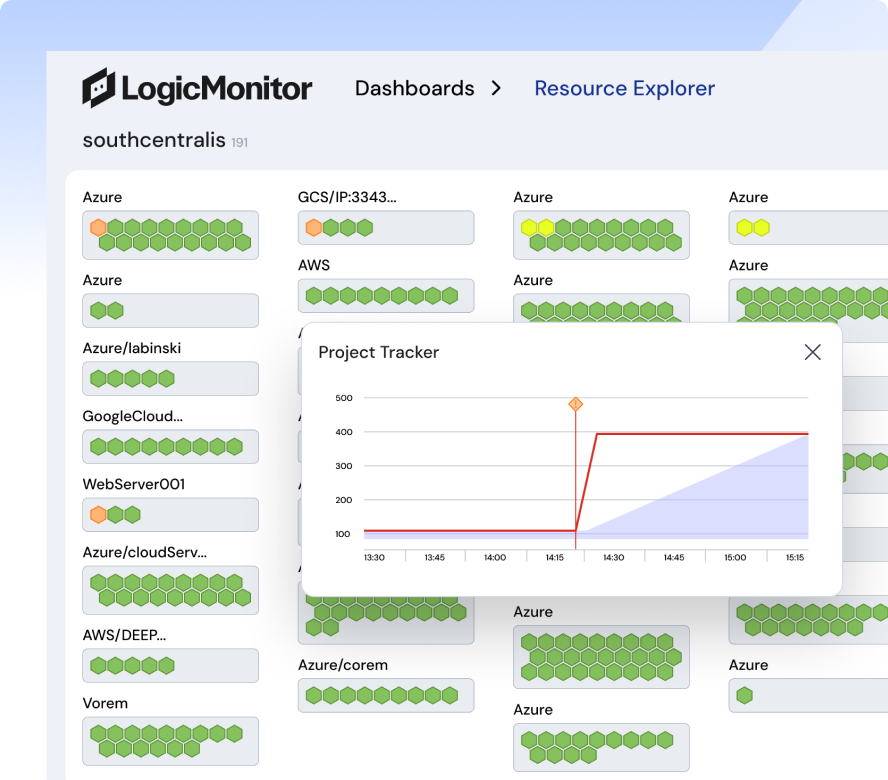Click the LogicMonitor logo
Screen dimensions: 888x780
(x=197, y=88)
